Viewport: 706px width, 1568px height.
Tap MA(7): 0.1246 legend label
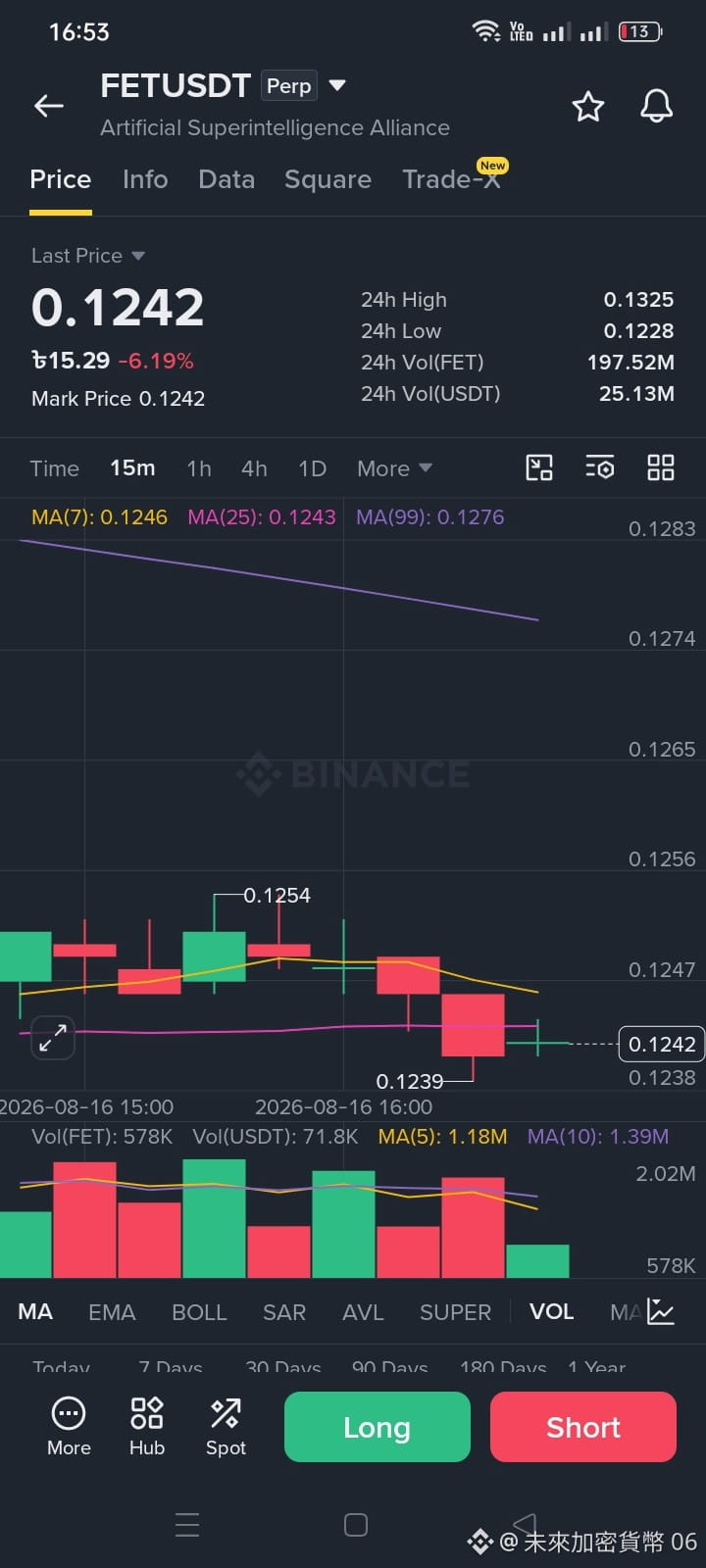pyautogui.click(x=99, y=517)
